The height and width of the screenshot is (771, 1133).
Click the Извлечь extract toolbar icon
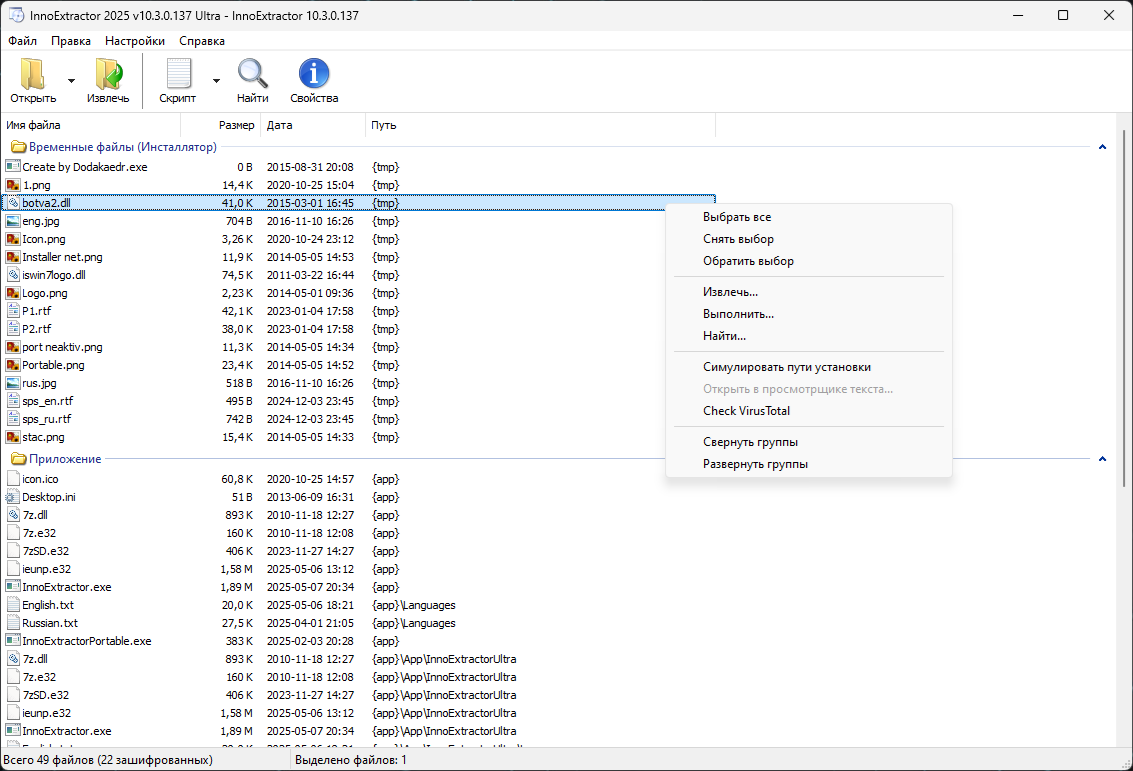108,74
